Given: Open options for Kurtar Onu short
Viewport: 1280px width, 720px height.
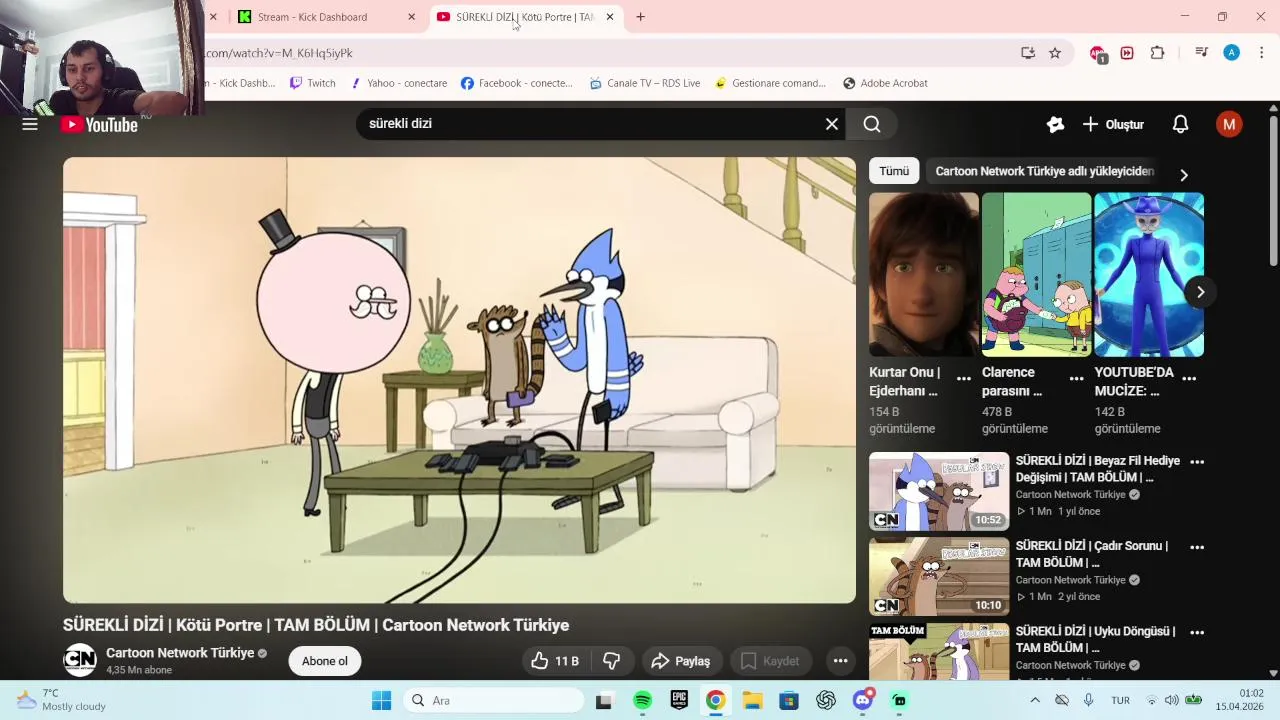Looking at the screenshot, I should (964, 379).
